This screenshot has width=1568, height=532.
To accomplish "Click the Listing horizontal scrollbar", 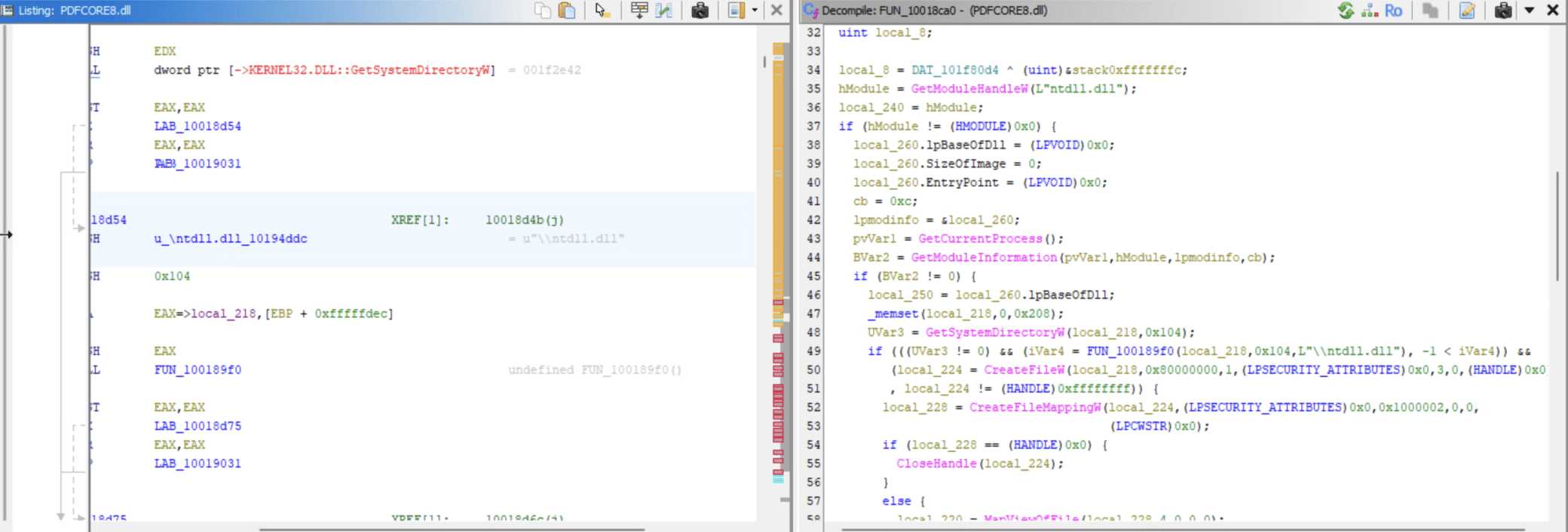I will (452, 529).
